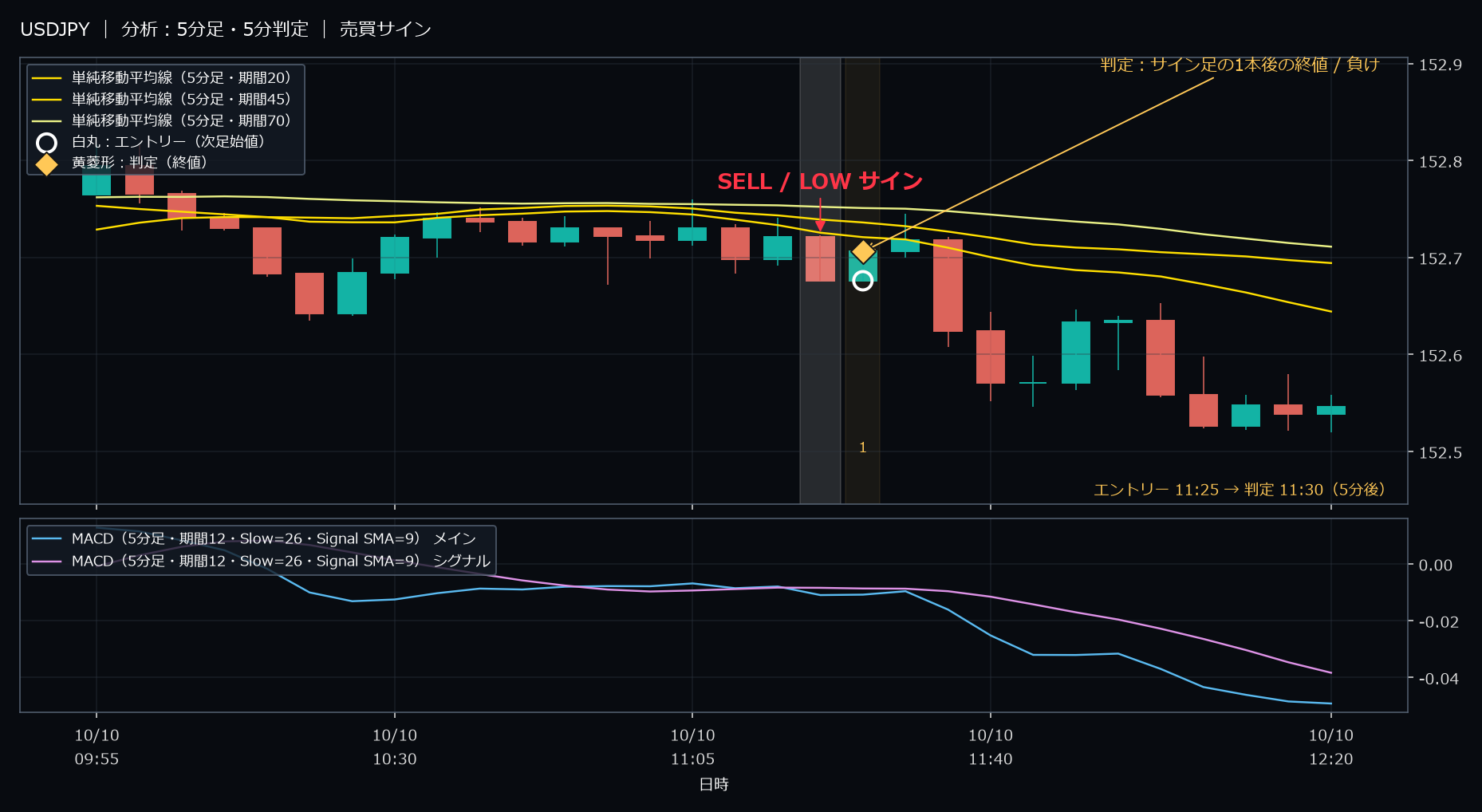Click the 152.5 price axis label

point(1441,452)
